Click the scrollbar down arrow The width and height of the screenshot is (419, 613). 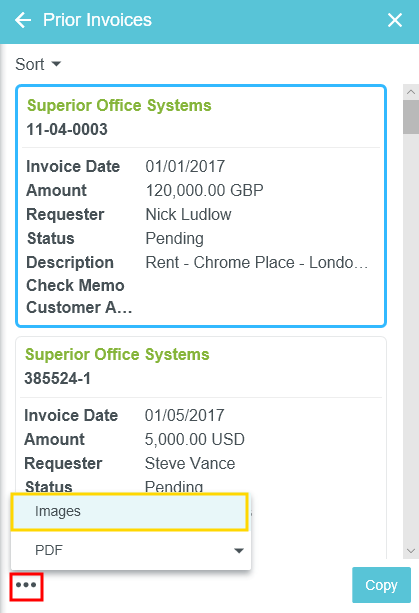[411, 551]
